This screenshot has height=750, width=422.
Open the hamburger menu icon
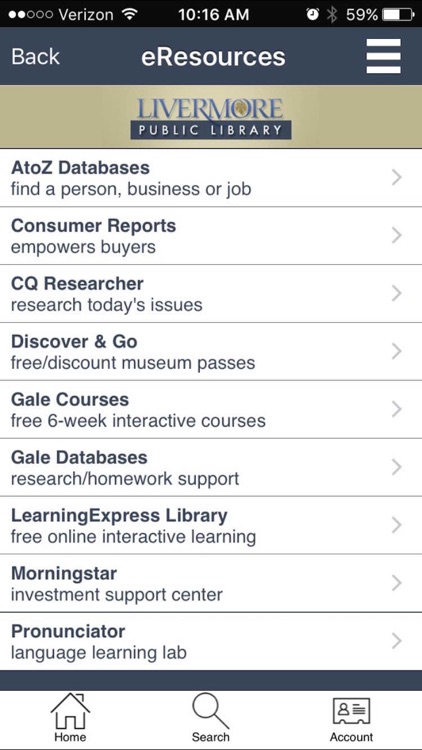click(x=383, y=56)
